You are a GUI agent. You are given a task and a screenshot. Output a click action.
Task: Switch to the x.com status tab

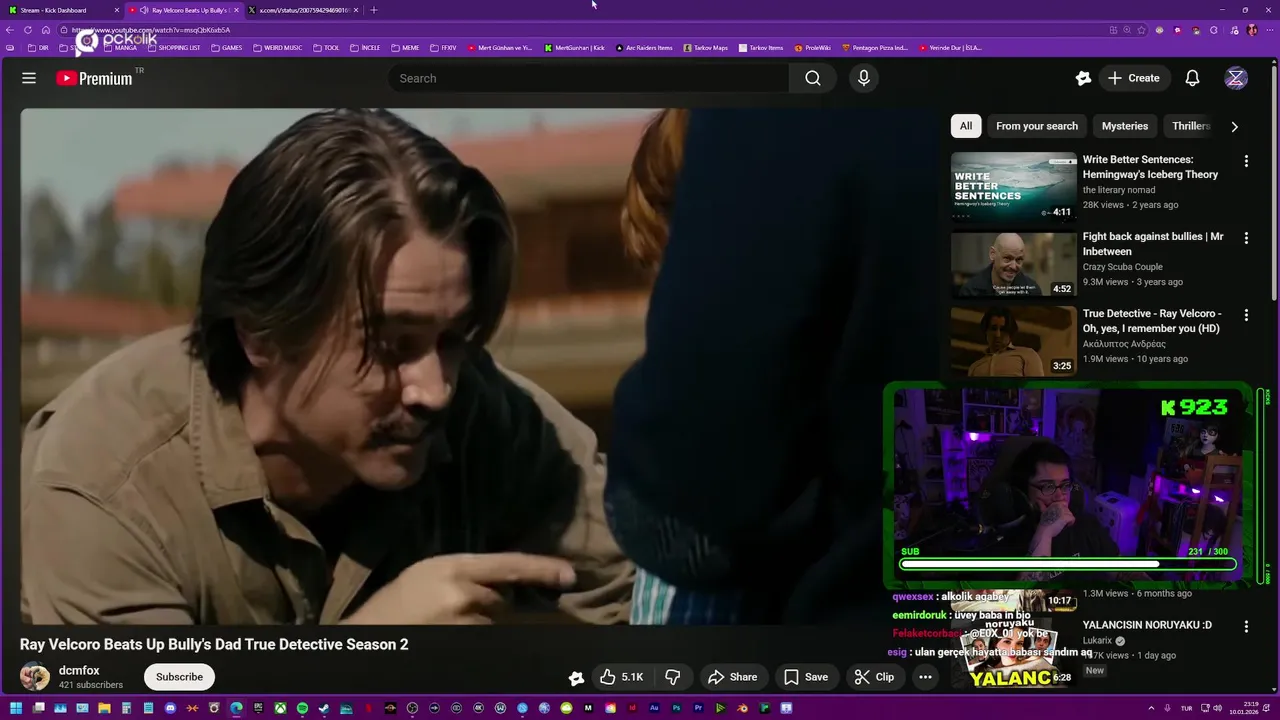click(305, 10)
